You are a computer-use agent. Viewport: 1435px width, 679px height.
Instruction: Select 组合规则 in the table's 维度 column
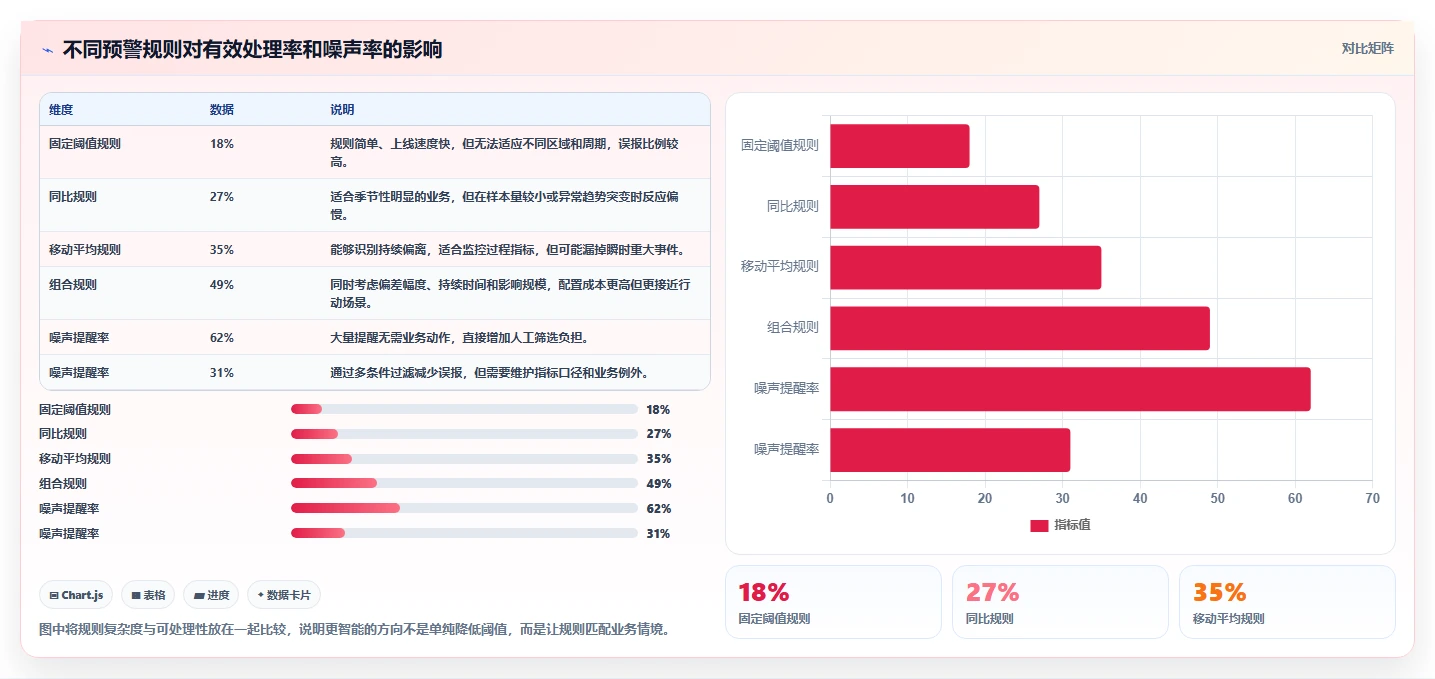click(x=73, y=285)
